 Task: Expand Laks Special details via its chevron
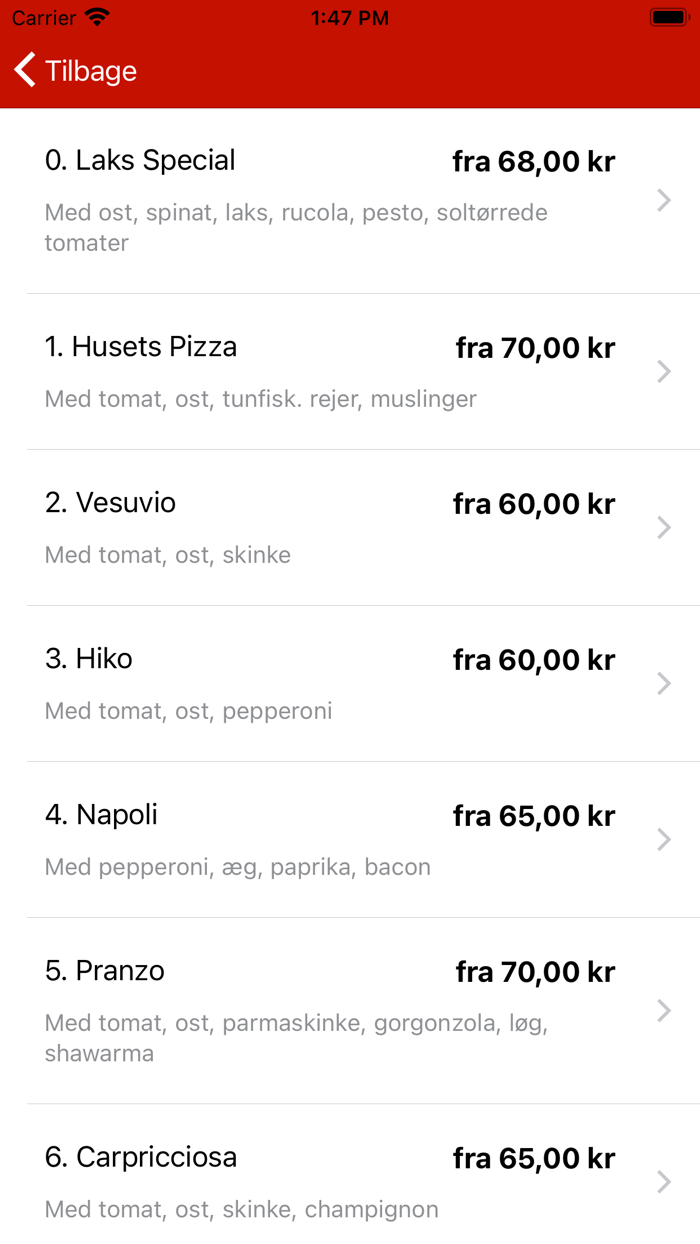click(663, 201)
